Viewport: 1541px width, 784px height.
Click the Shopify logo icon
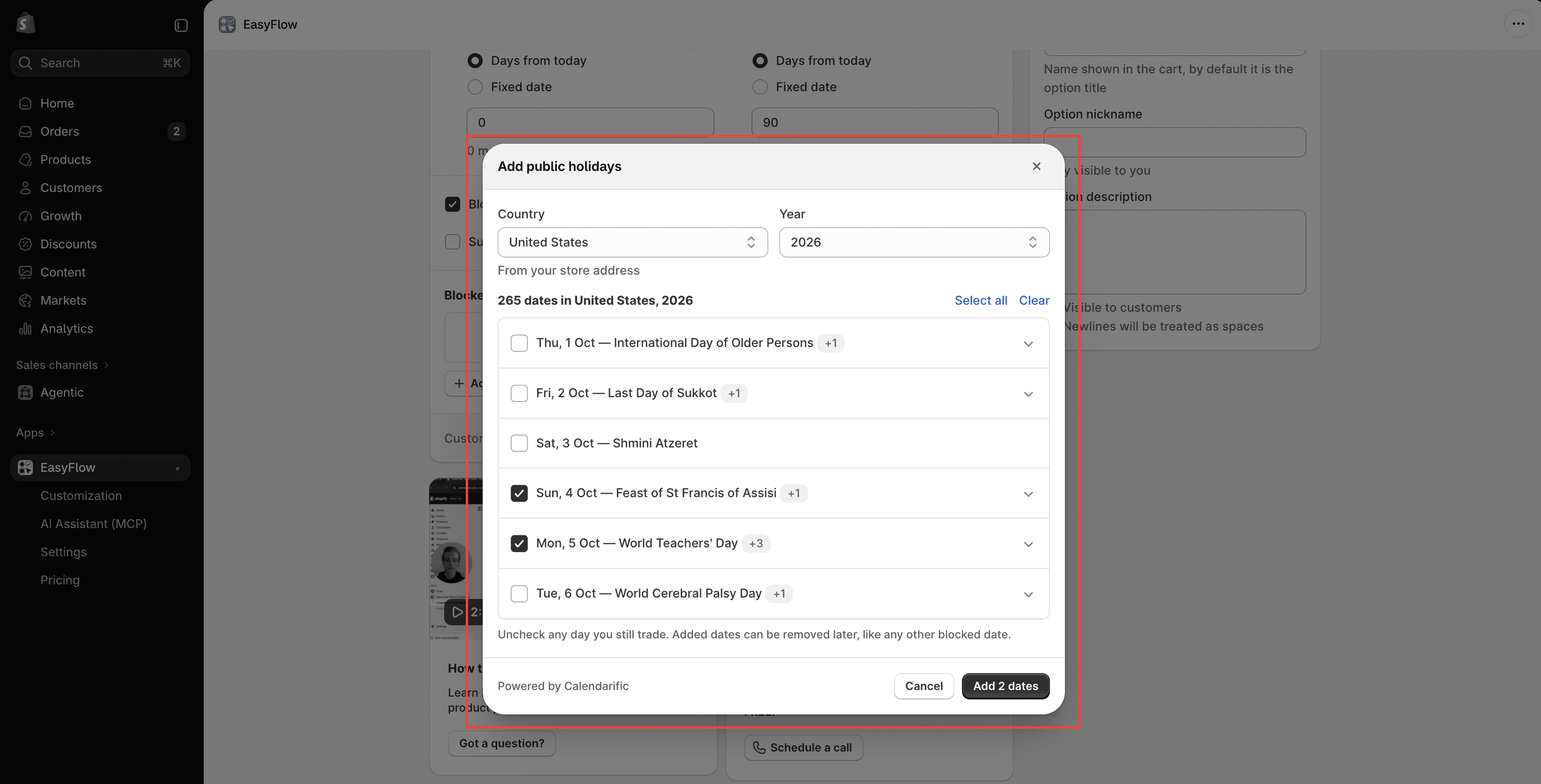pyautogui.click(x=25, y=23)
